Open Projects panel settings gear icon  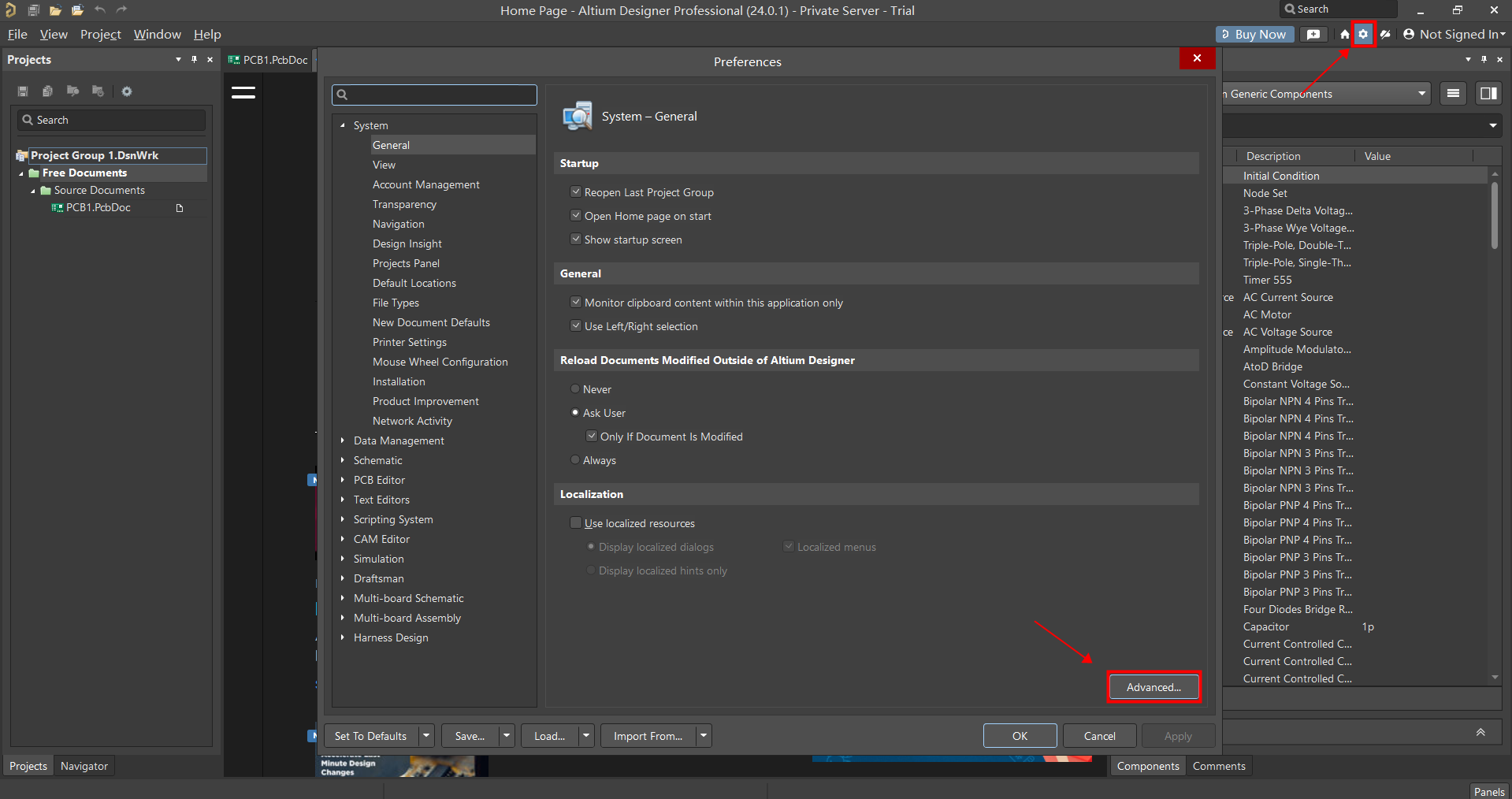click(x=127, y=91)
